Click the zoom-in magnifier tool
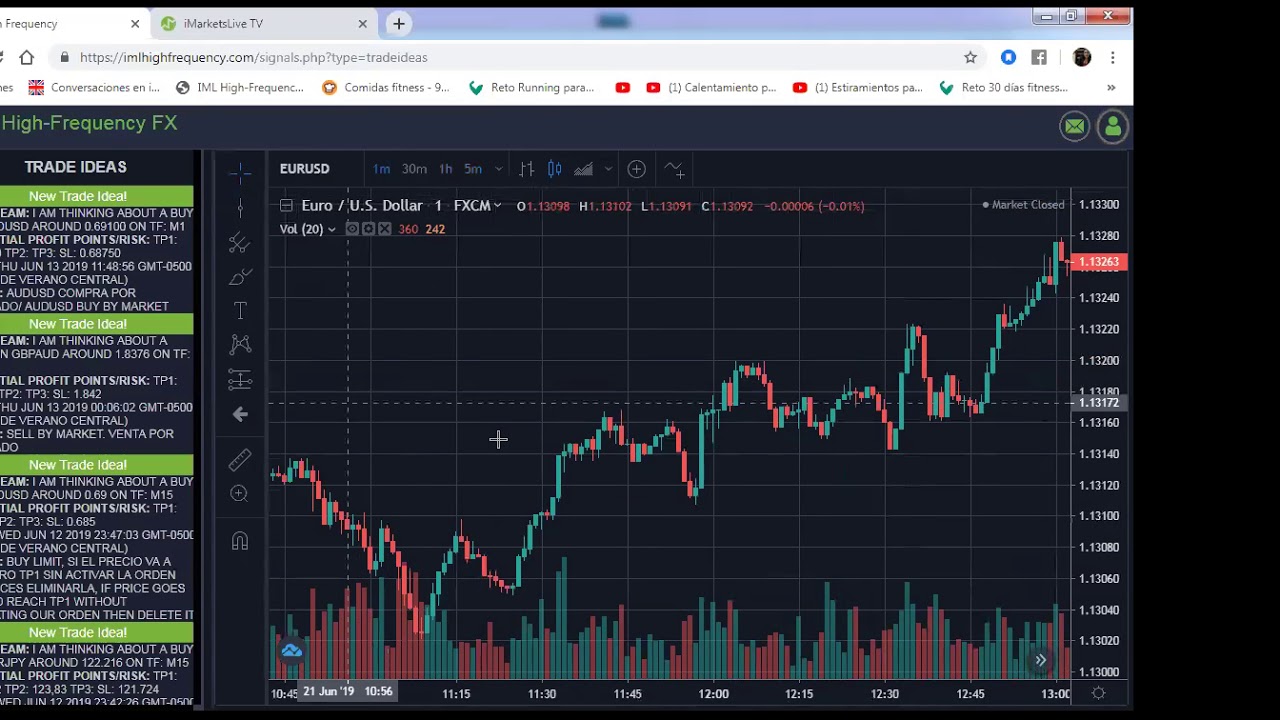The image size is (1280, 720). [x=240, y=494]
